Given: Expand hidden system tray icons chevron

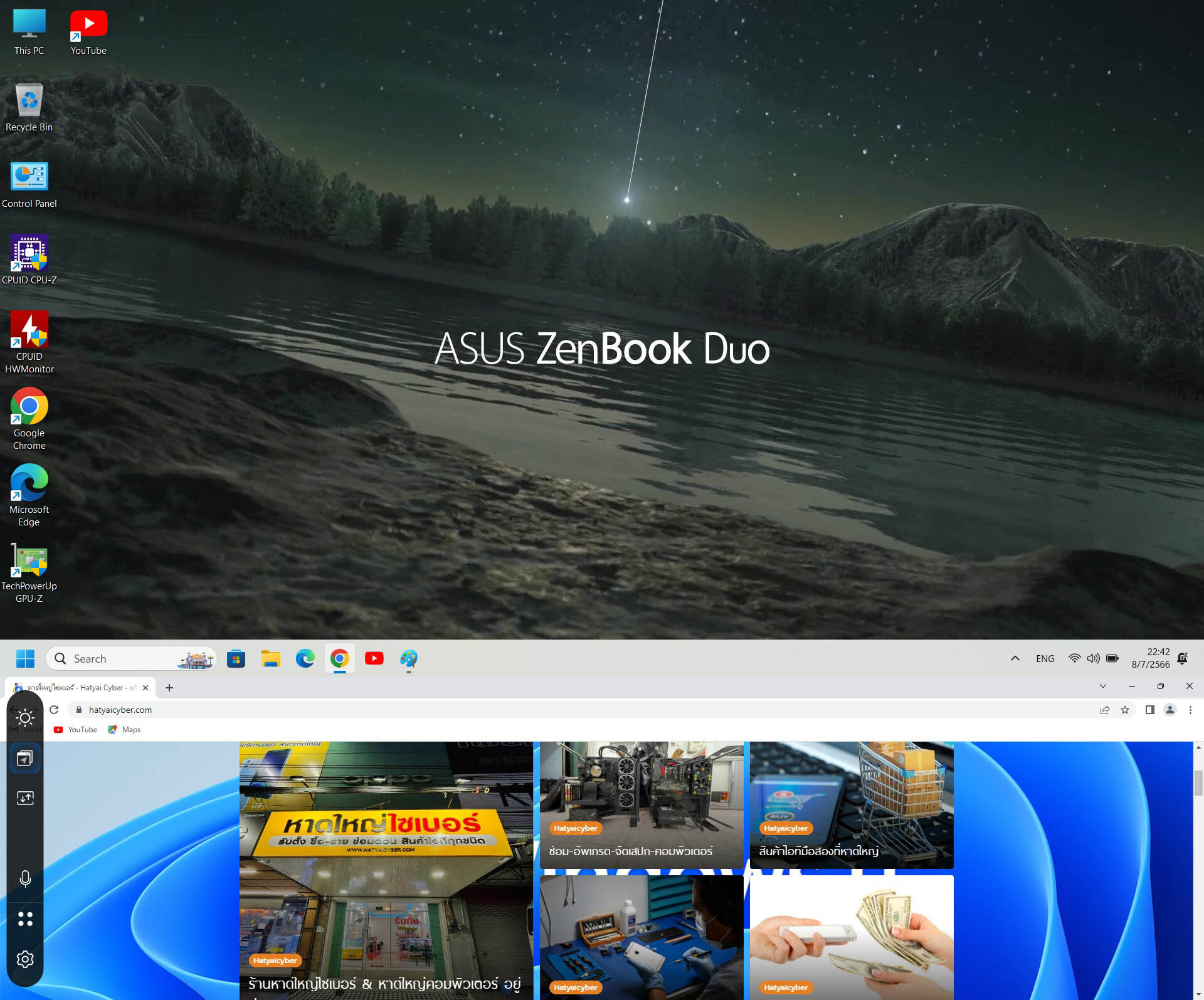Looking at the screenshot, I should pyautogui.click(x=1015, y=658).
